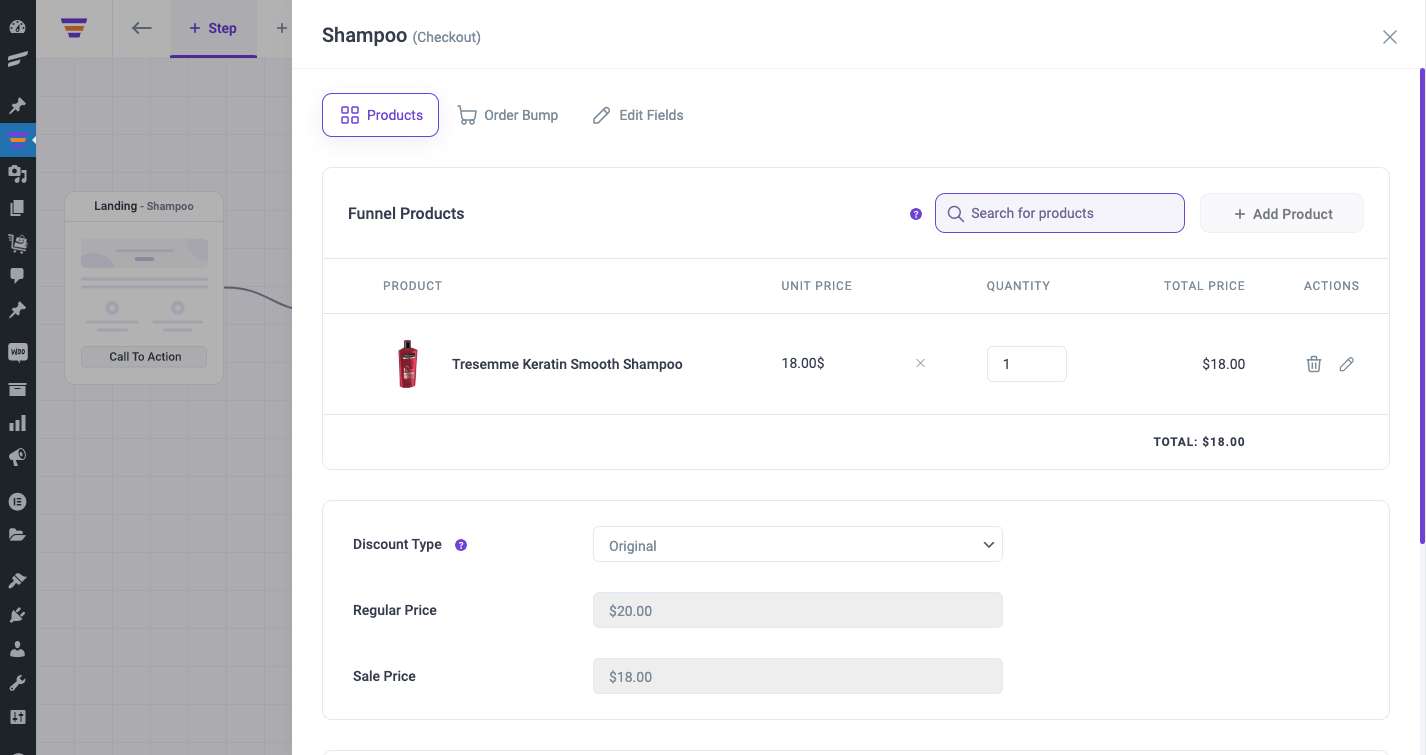Open the Tools wrench icon
1426x755 pixels.
pyautogui.click(x=17, y=683)
